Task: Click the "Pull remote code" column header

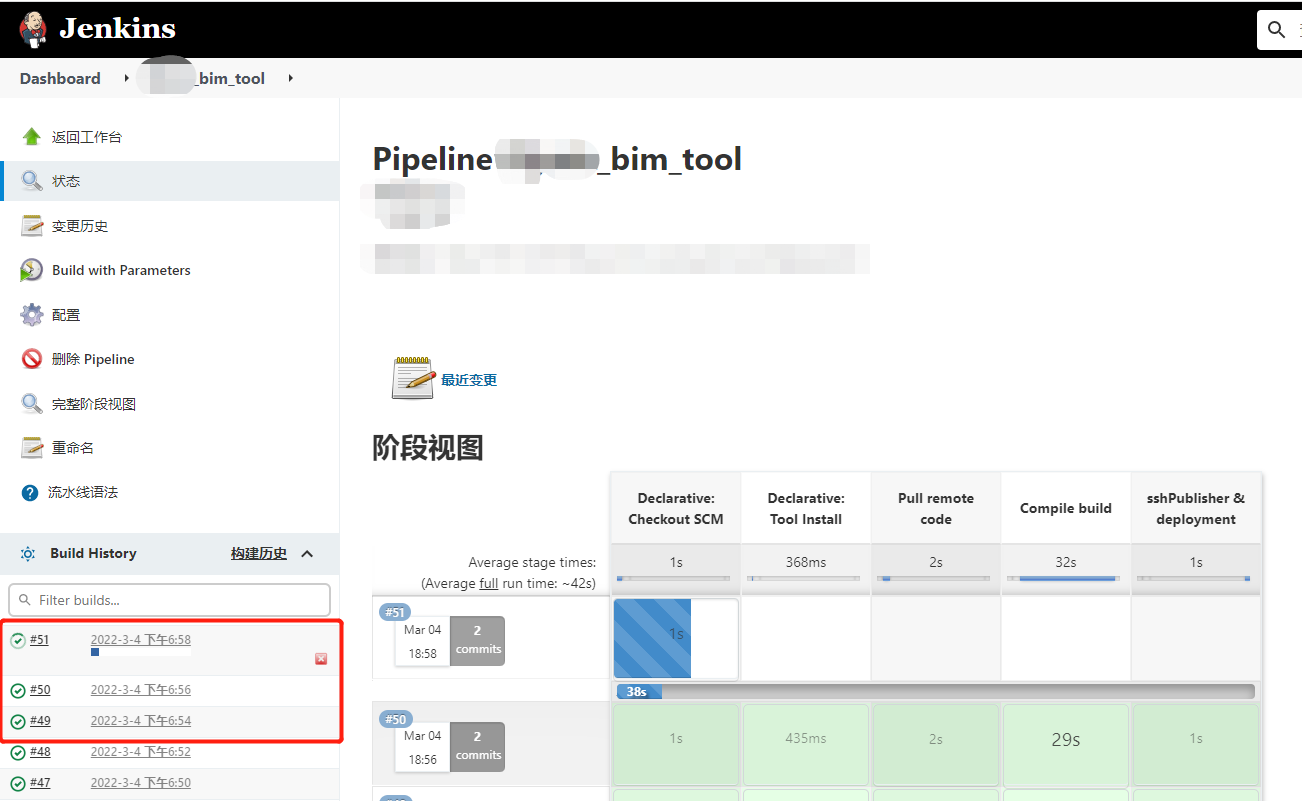Action: [936, 508]
